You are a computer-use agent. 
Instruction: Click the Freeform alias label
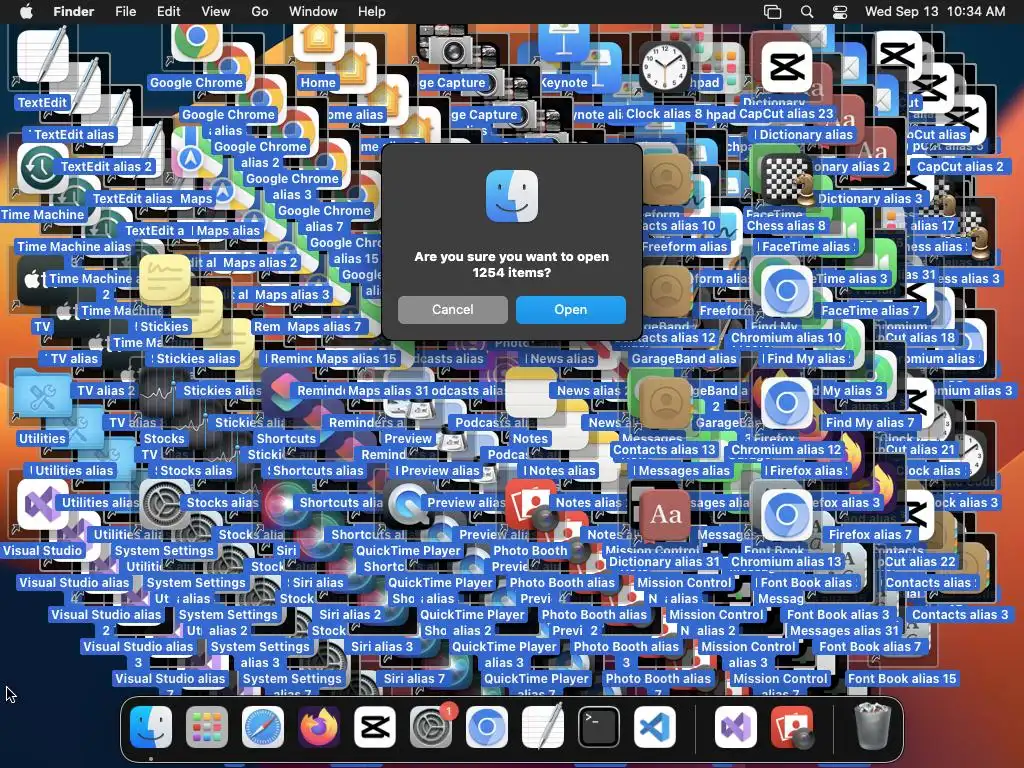[x=684, y=247]
